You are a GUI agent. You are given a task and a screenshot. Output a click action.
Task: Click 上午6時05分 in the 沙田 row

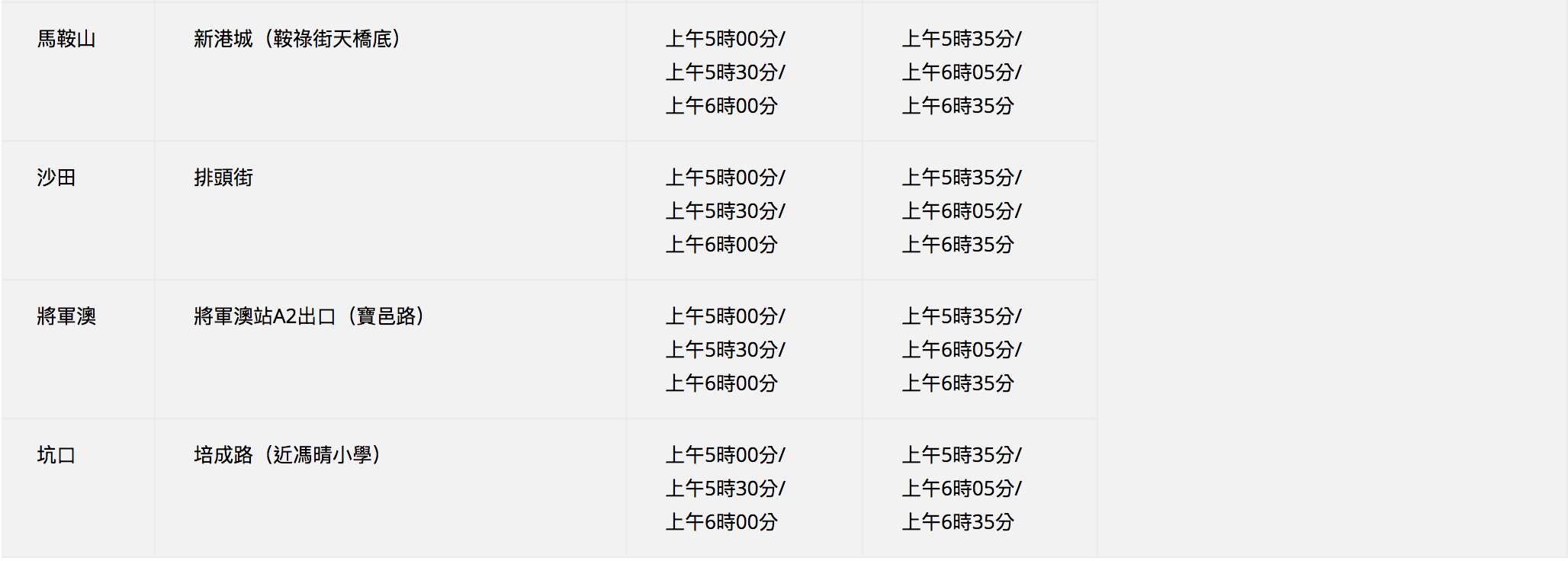958,211
